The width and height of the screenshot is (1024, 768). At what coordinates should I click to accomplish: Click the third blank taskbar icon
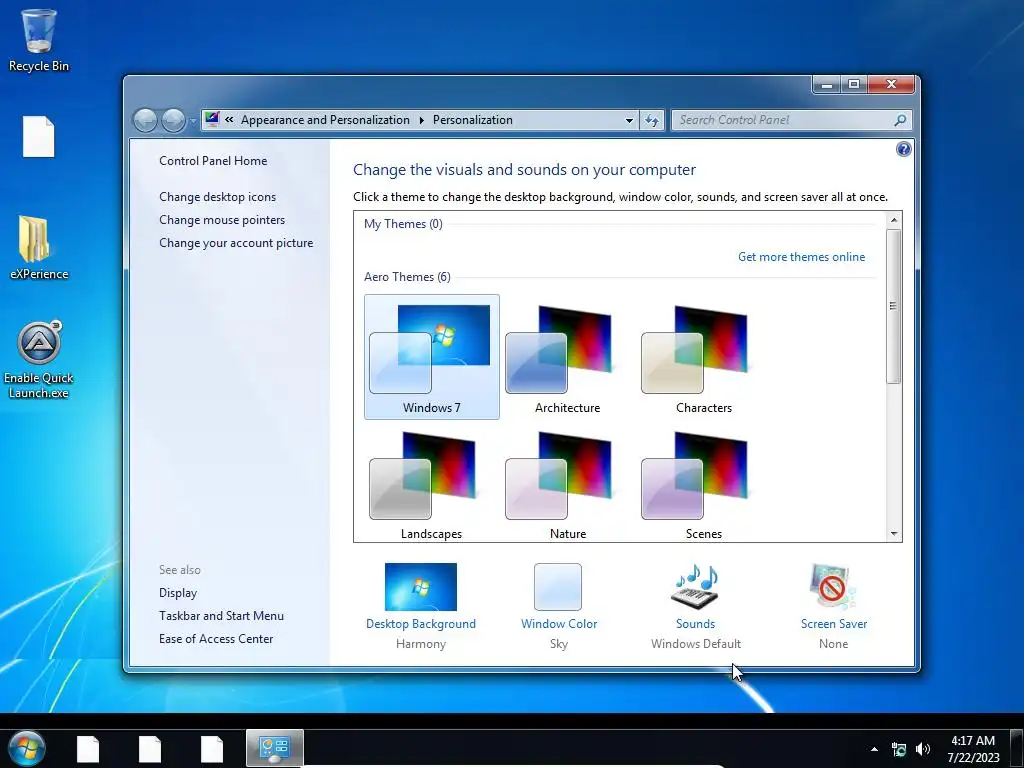coord(212,749)
